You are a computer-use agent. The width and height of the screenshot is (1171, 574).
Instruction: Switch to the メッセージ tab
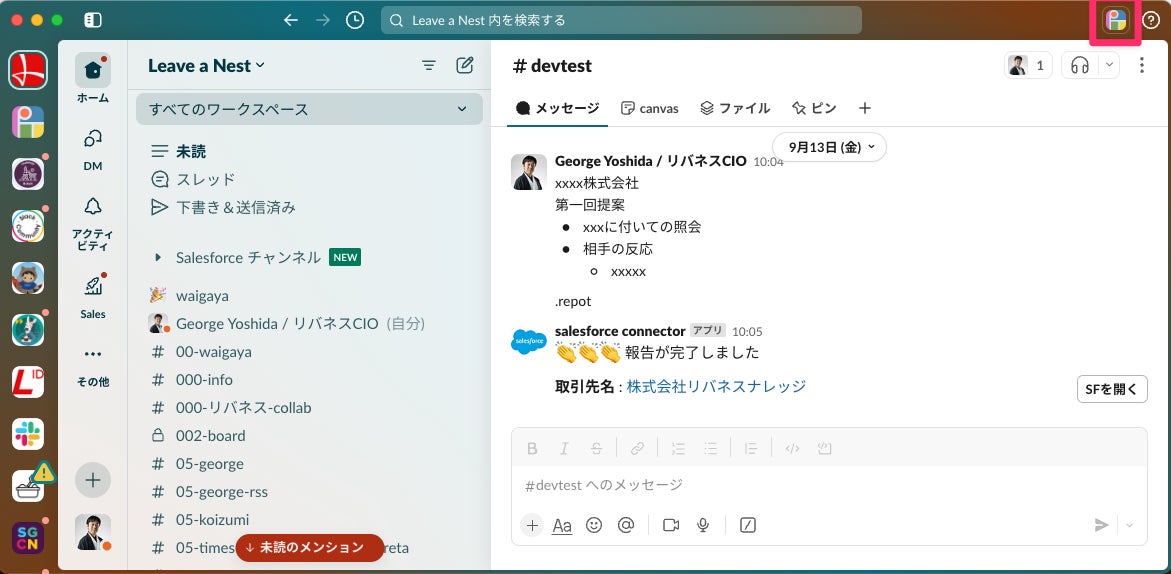[x=558, y=108]
